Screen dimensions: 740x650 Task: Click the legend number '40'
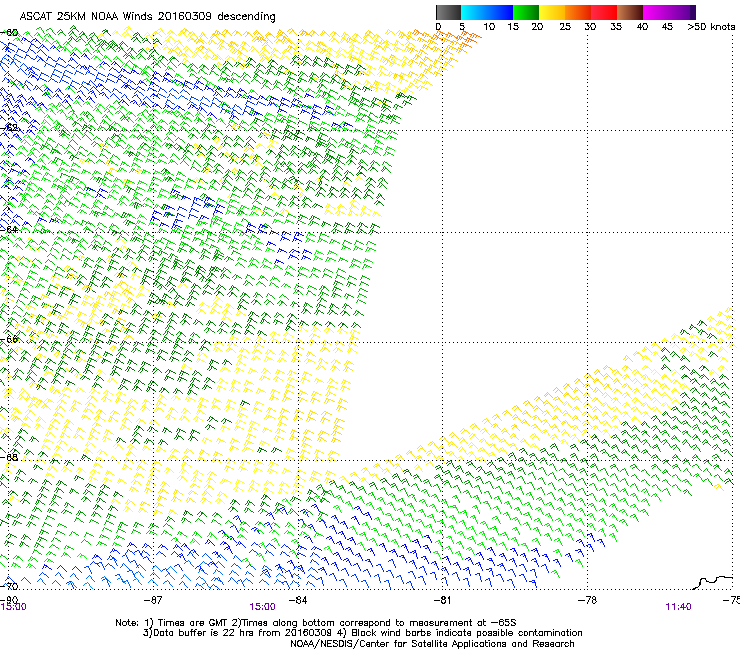642,26
